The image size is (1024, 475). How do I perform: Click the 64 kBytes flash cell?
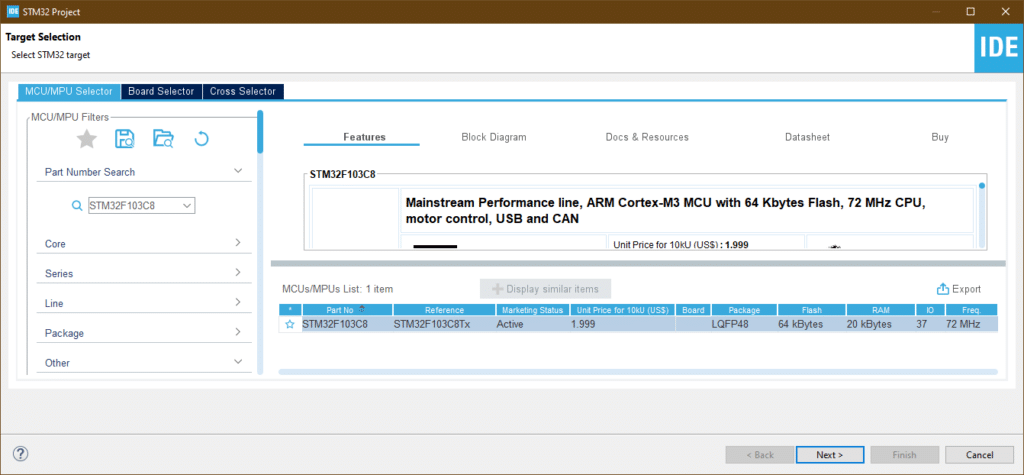click(812, 324)
